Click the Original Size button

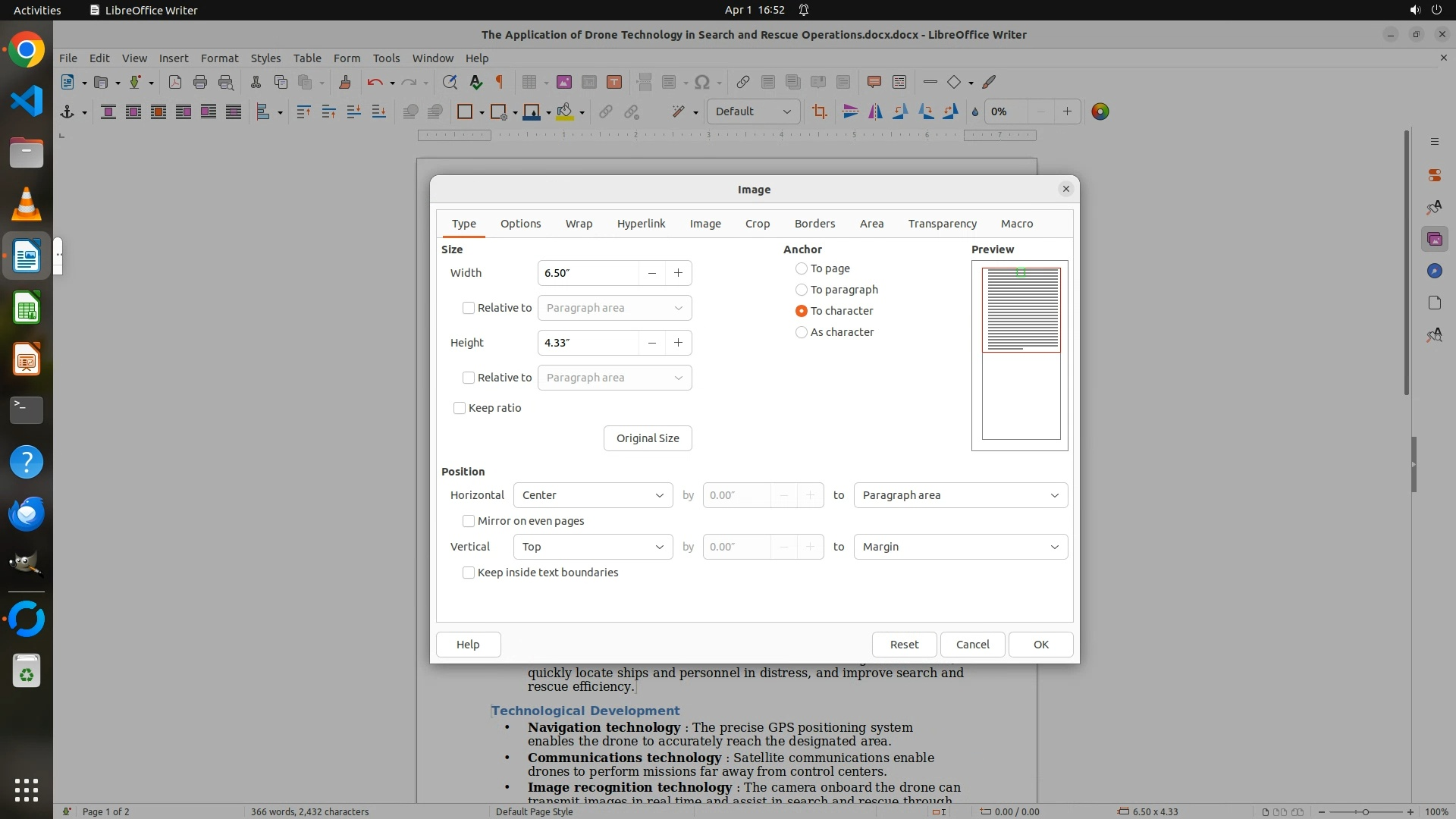[x=647, y=438]
